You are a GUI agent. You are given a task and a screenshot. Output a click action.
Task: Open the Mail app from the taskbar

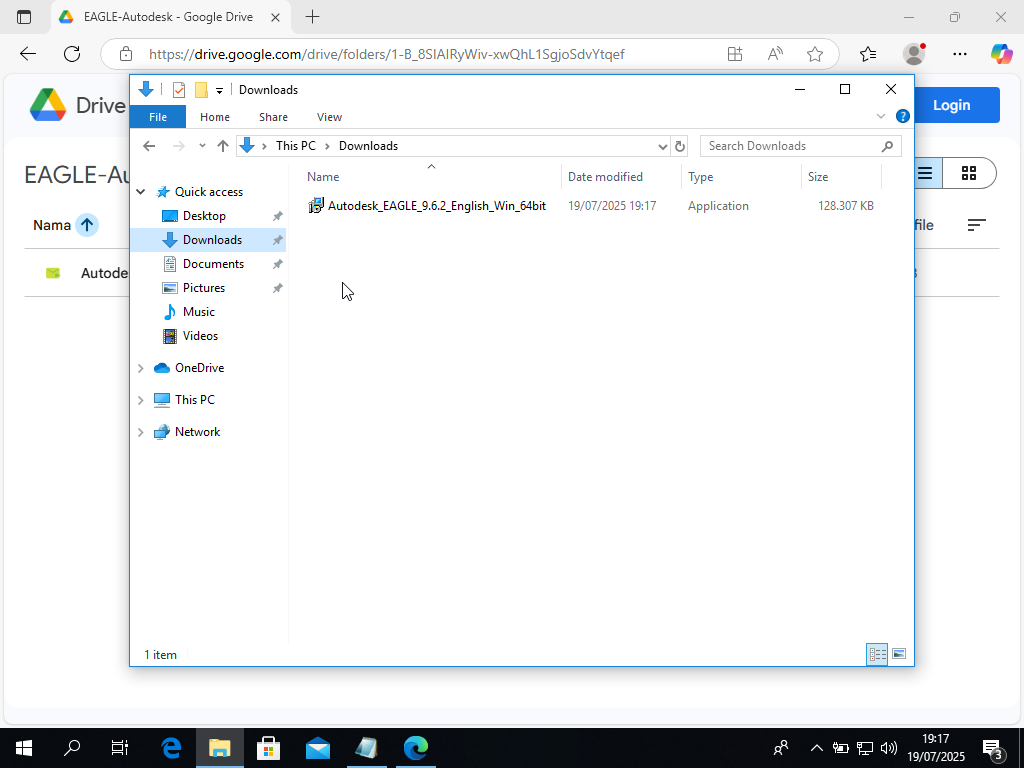317,748
